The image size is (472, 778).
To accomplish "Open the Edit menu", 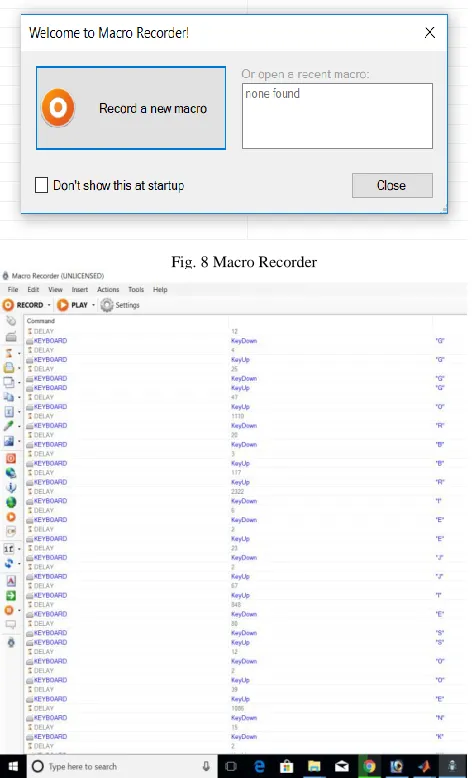I will 33,289.
